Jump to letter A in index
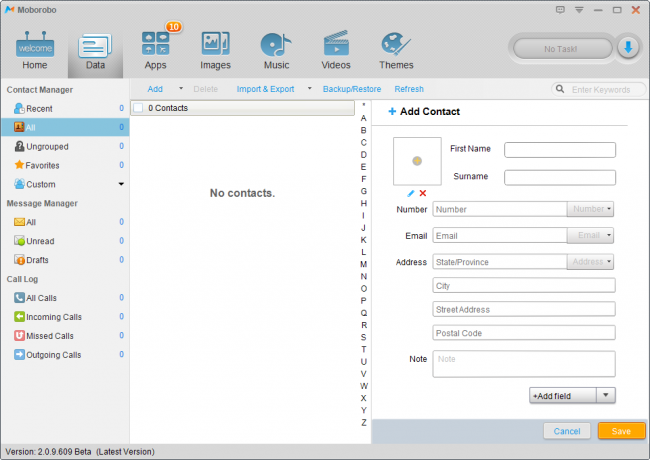This screenshot has width=650, height=460. [x=364, y=118]
